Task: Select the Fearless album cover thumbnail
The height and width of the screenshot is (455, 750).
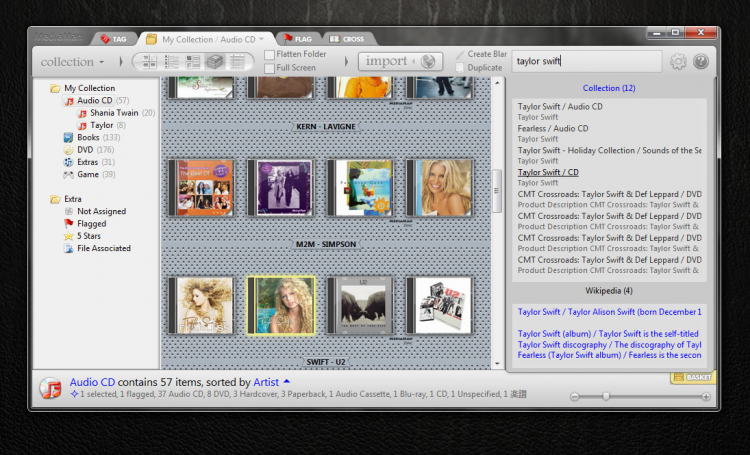Action: [201, 305]
